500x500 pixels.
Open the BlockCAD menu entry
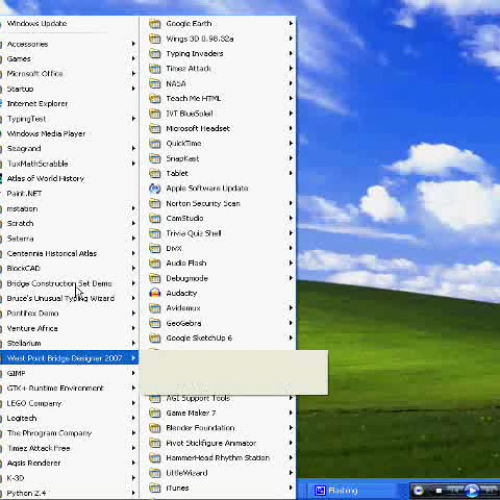tap(69, 268)
